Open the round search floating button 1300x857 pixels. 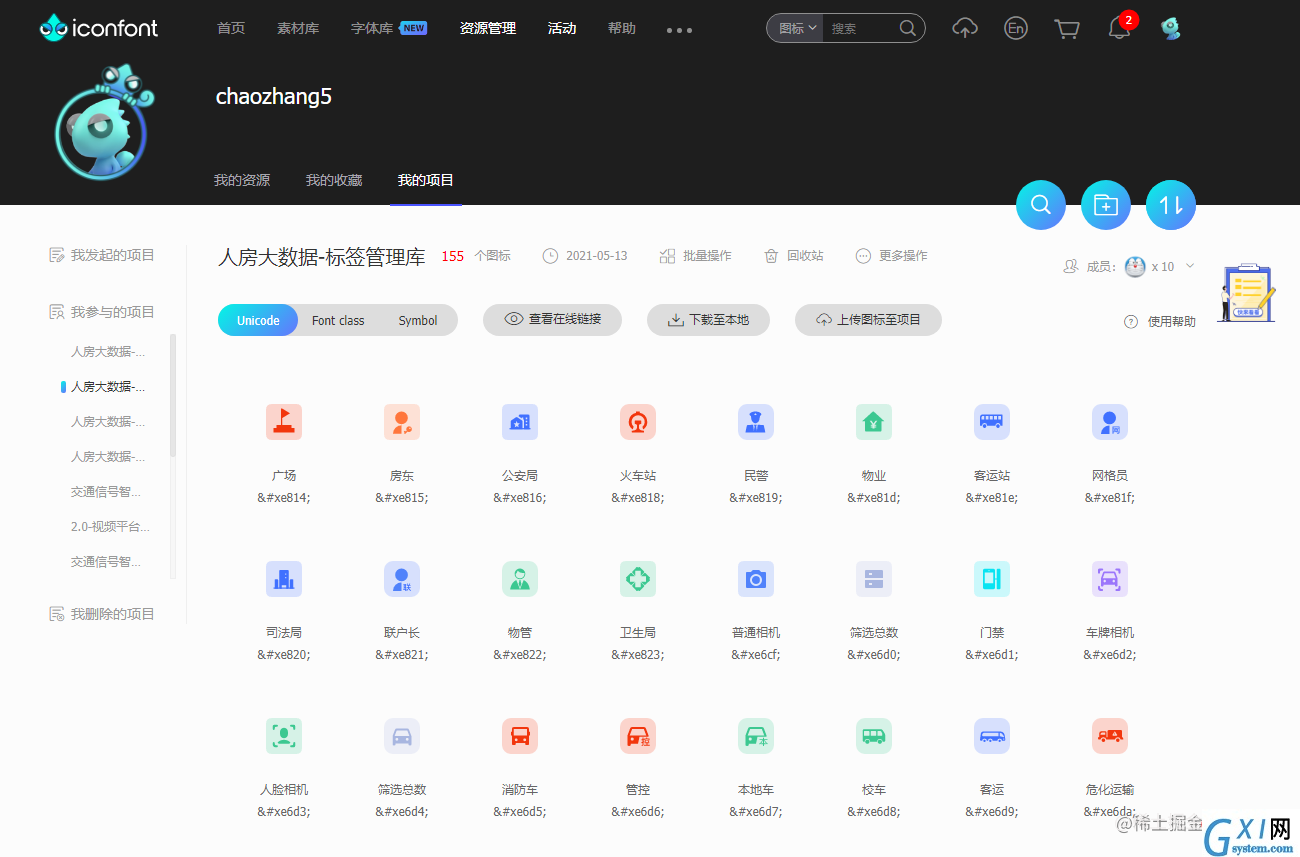(1041, 205)
